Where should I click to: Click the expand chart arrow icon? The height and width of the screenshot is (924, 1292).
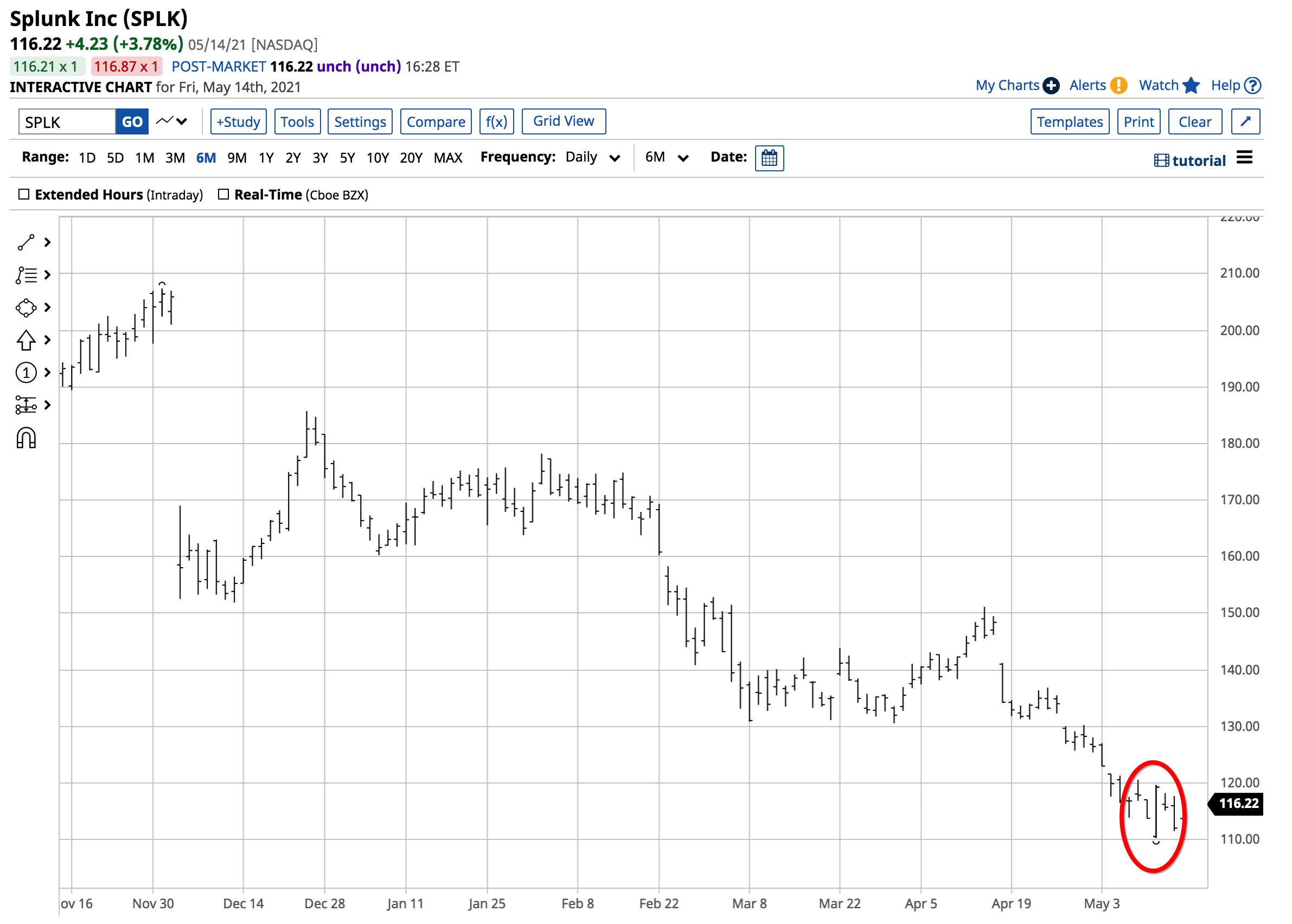pyautogui.click(x=1245, y=122)
